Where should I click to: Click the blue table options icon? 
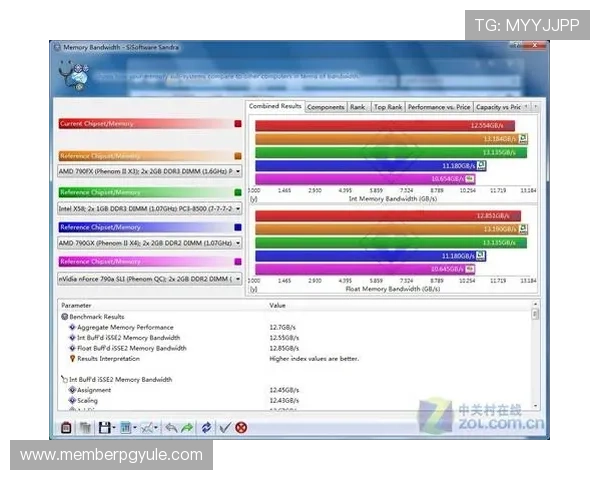point(126,428)
